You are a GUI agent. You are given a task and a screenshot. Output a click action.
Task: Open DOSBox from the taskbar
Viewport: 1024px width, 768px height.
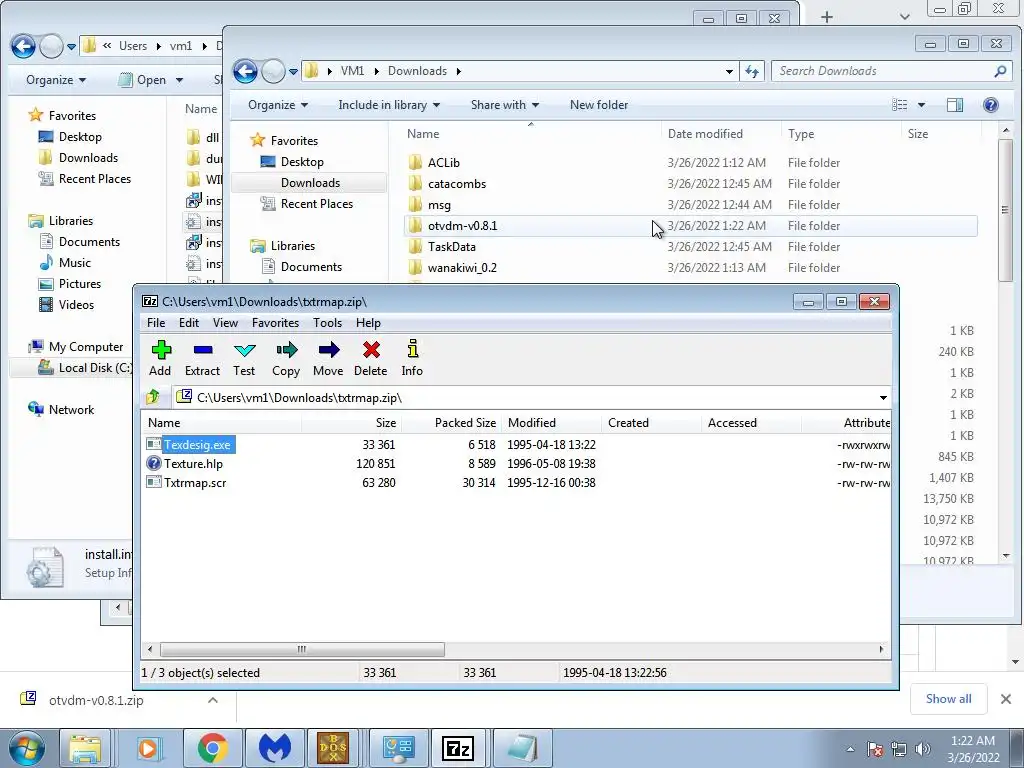click(x=333, y=748)
